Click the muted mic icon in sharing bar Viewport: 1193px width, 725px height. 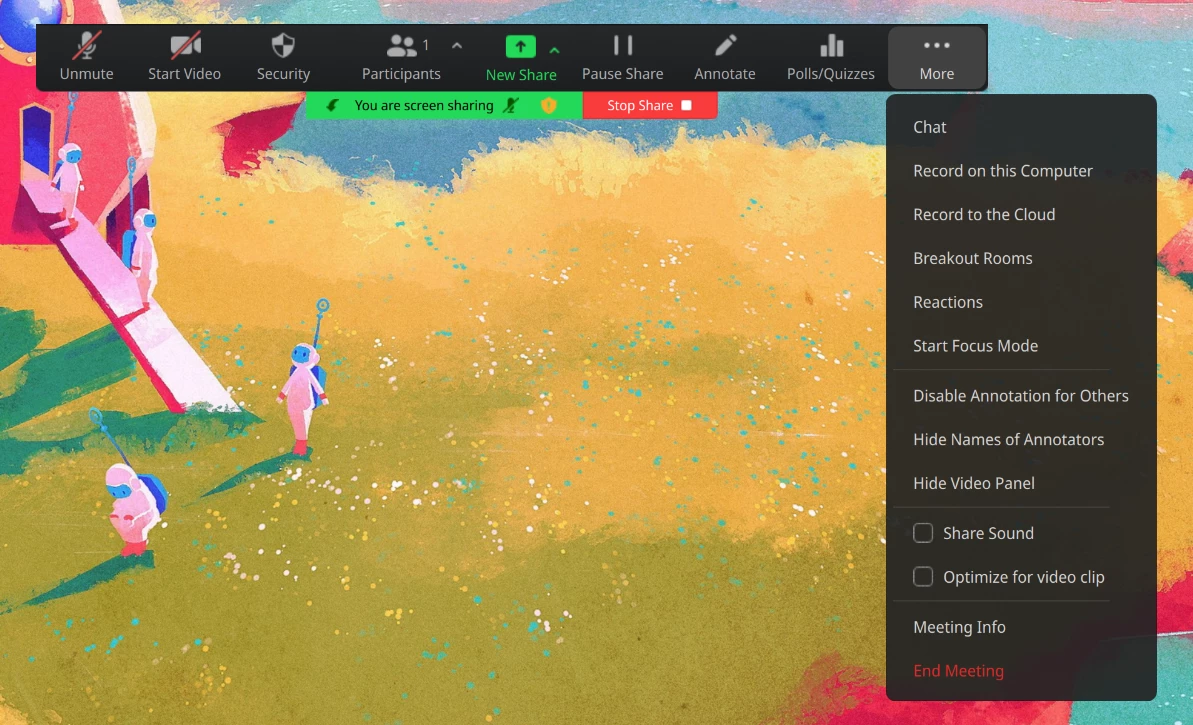point(512,105)
